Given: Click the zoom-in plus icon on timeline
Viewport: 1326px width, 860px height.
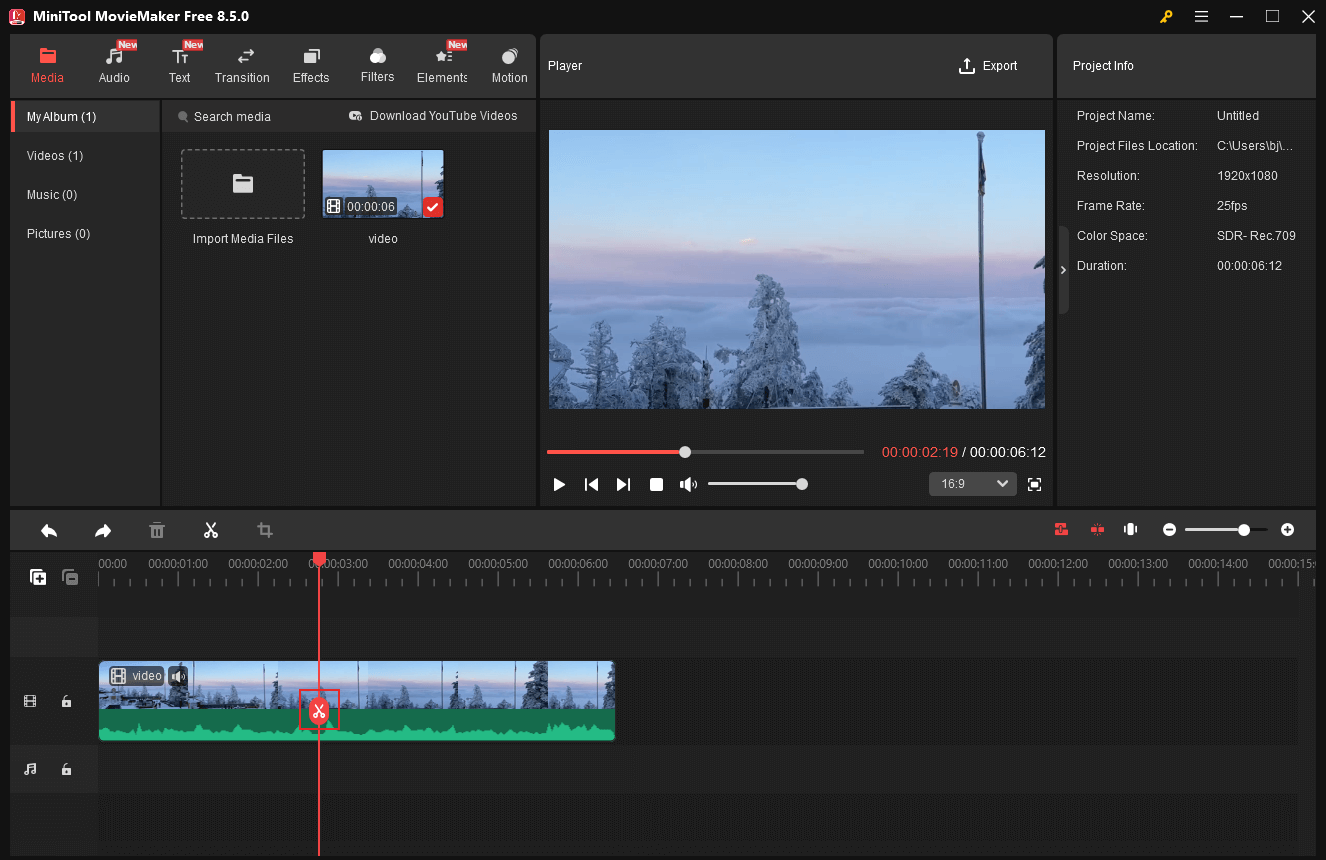Looking at the screenshot, I should point(1287,529).
